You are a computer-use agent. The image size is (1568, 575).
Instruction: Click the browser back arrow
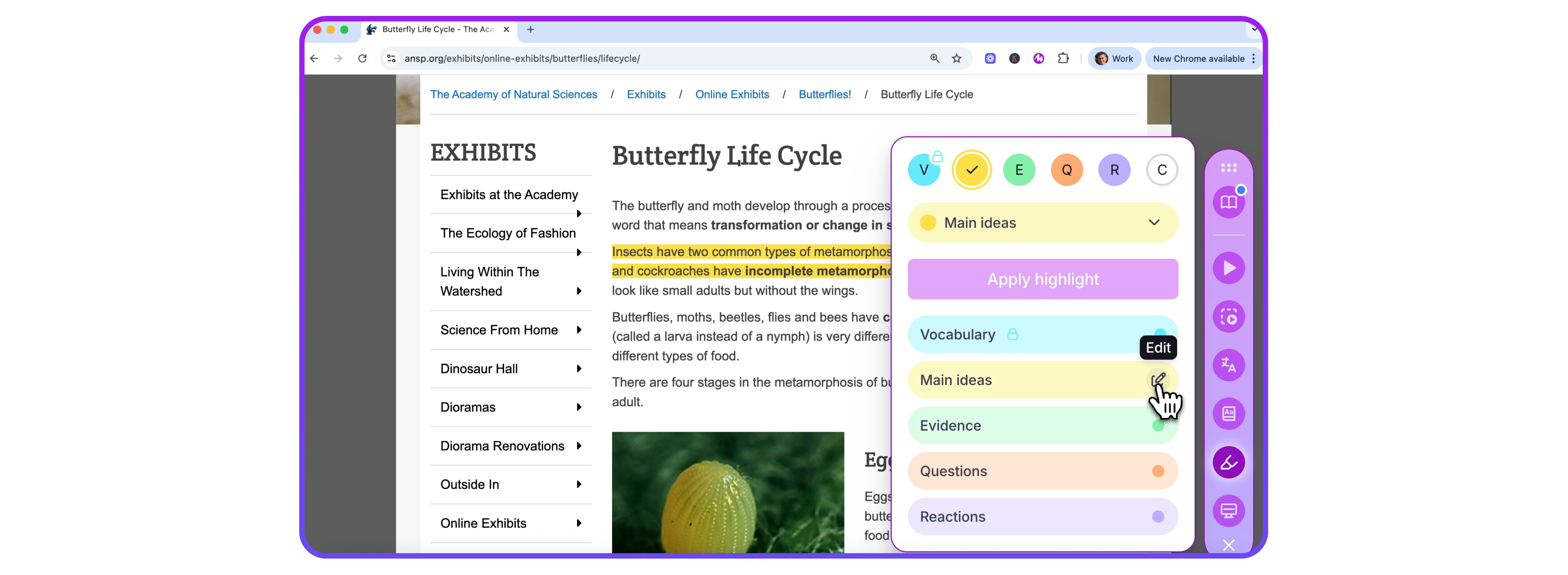[x=314, y=59]
